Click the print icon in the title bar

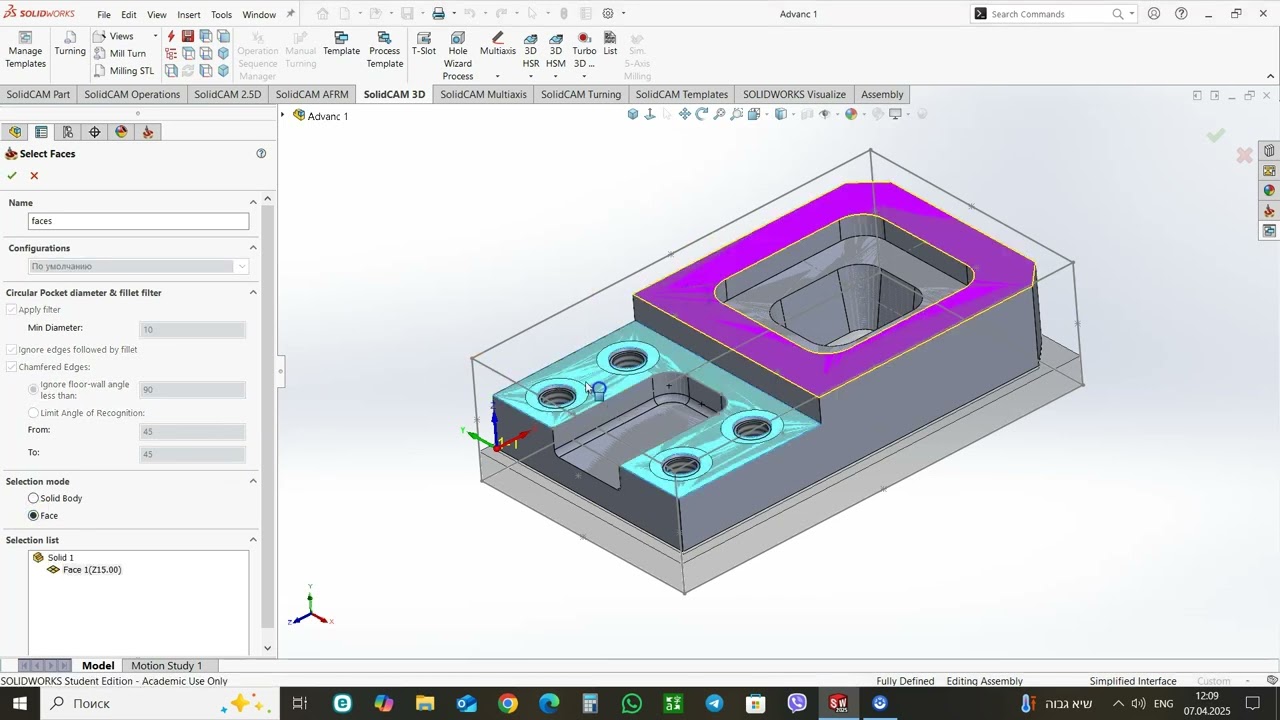438,14
